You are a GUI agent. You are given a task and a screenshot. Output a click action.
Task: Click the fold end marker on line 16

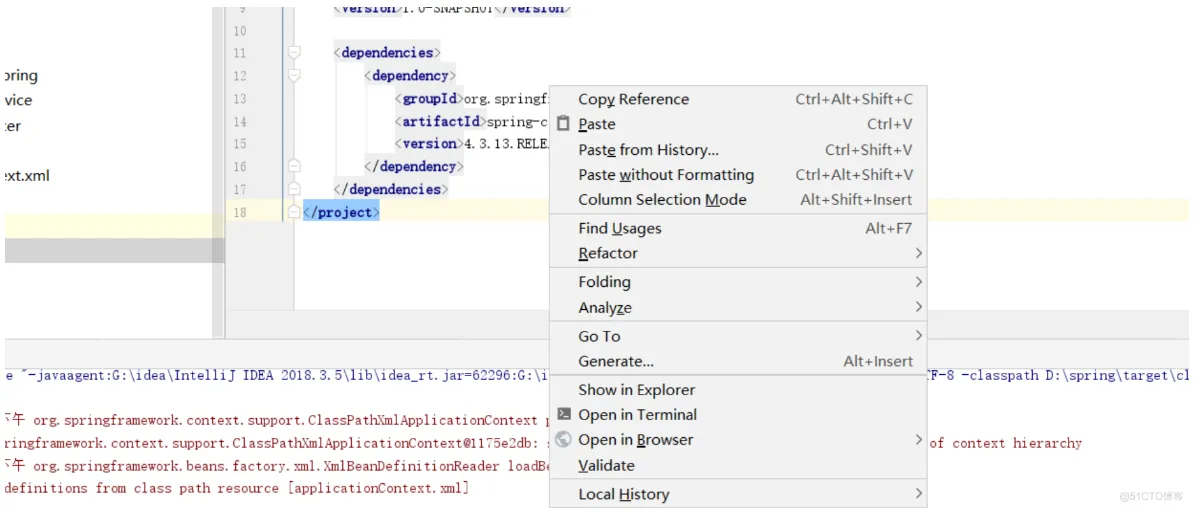click(x=294, y=166)
